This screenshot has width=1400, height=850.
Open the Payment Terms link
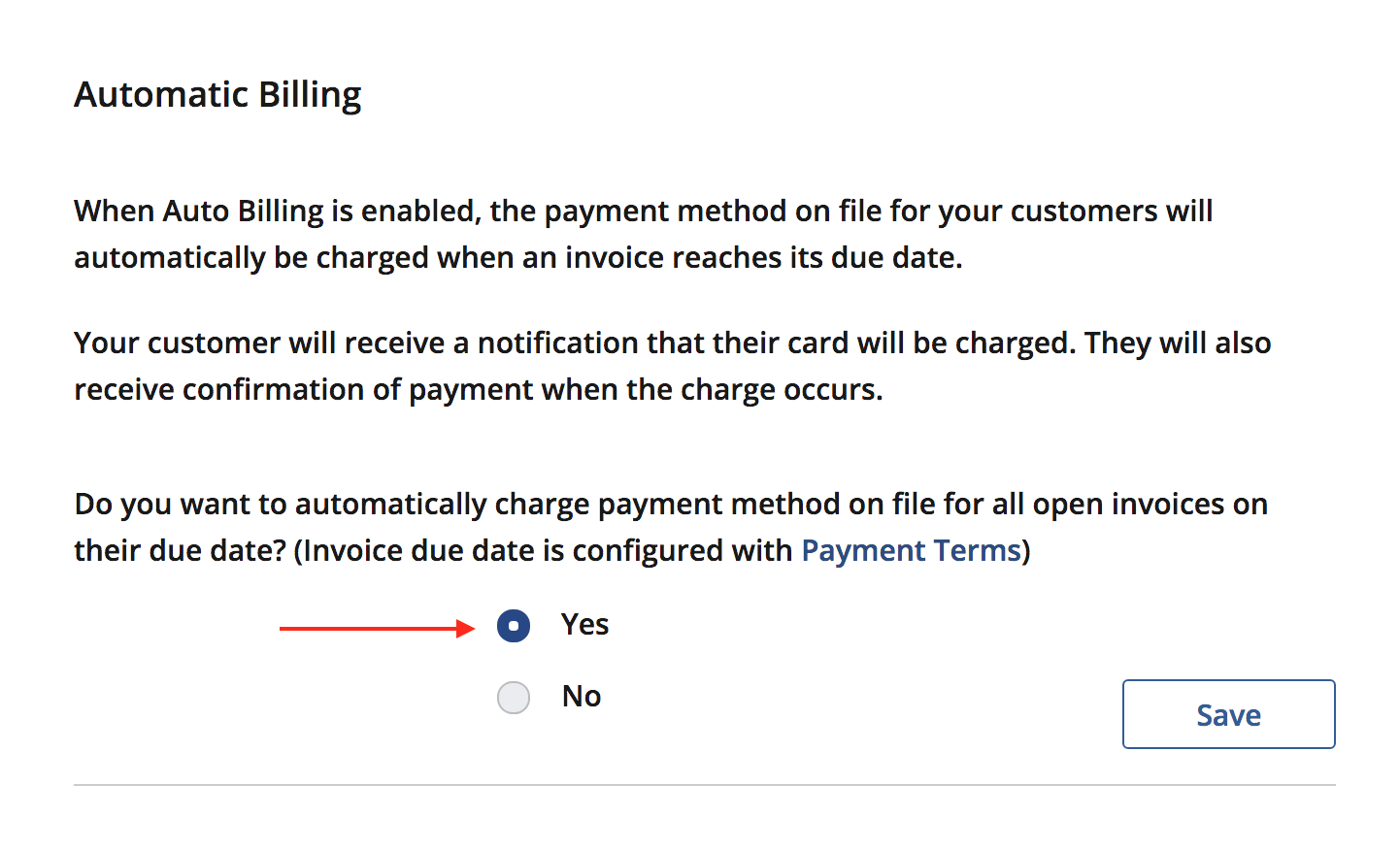911,551
